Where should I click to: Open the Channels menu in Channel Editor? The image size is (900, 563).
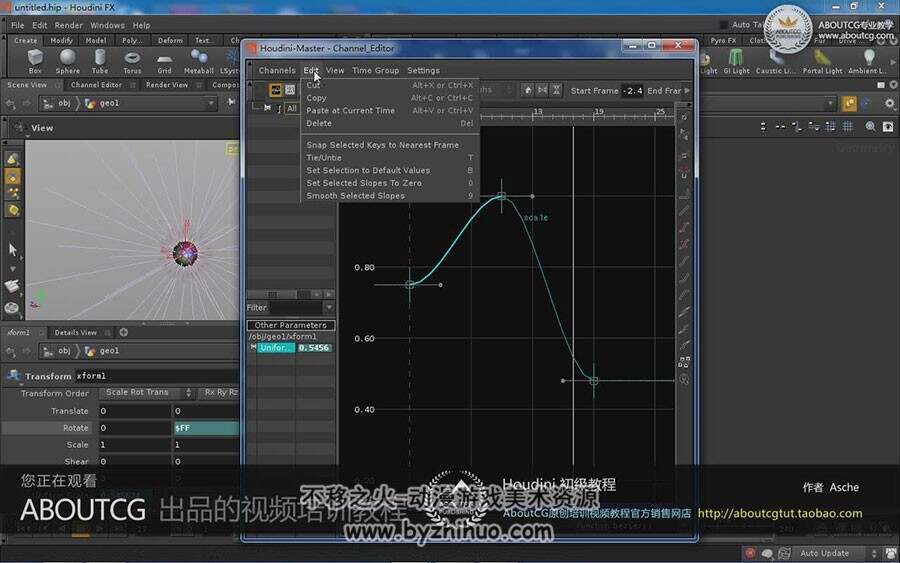click(277, 71)
